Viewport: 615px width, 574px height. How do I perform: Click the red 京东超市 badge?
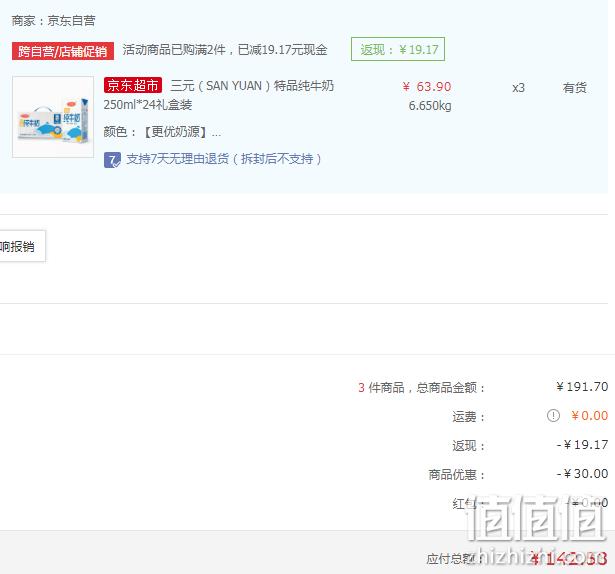pyautogui.click(x=133, y=85)
